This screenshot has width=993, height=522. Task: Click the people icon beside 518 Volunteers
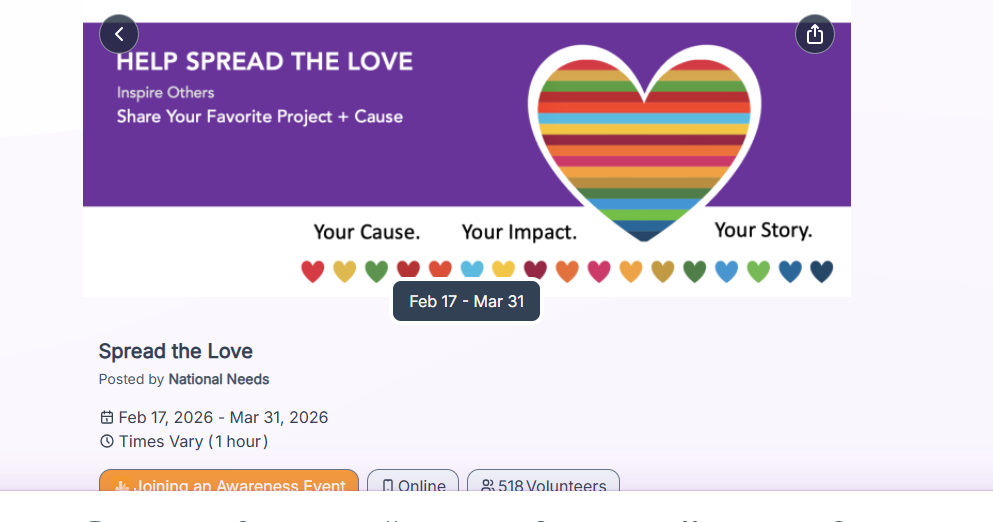coord(487,486)
